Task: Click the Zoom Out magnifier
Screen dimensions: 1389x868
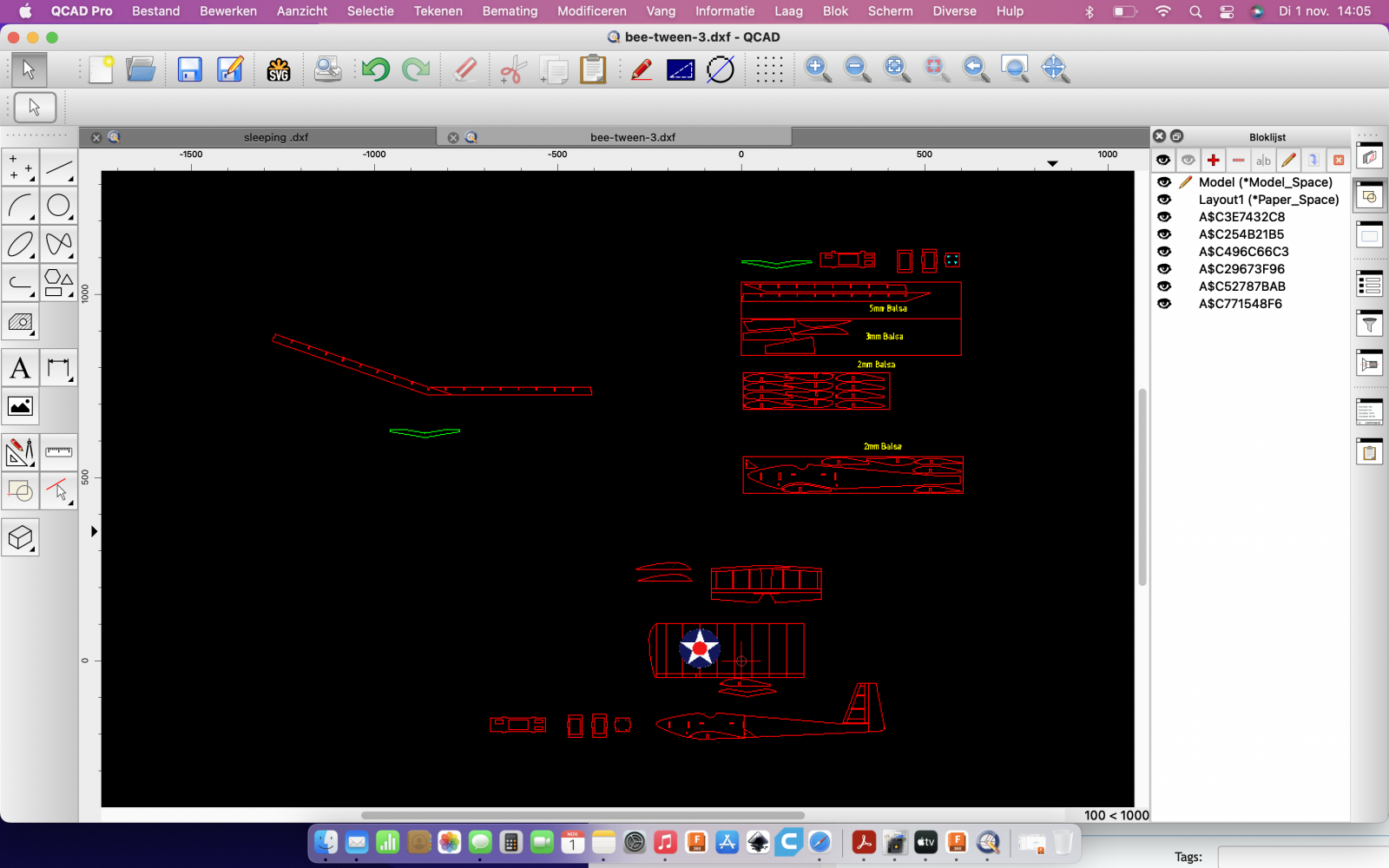Action: [x=858, y=69]
